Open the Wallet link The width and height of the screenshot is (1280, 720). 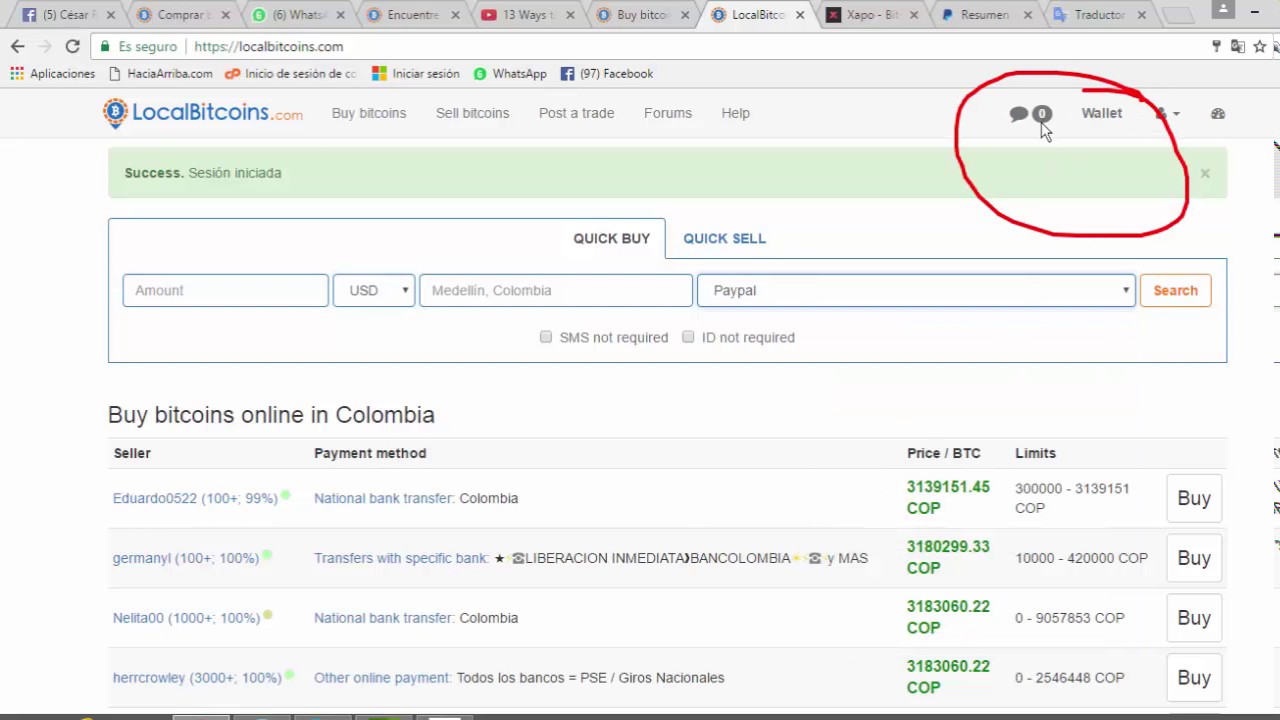tap(1101, 113)
